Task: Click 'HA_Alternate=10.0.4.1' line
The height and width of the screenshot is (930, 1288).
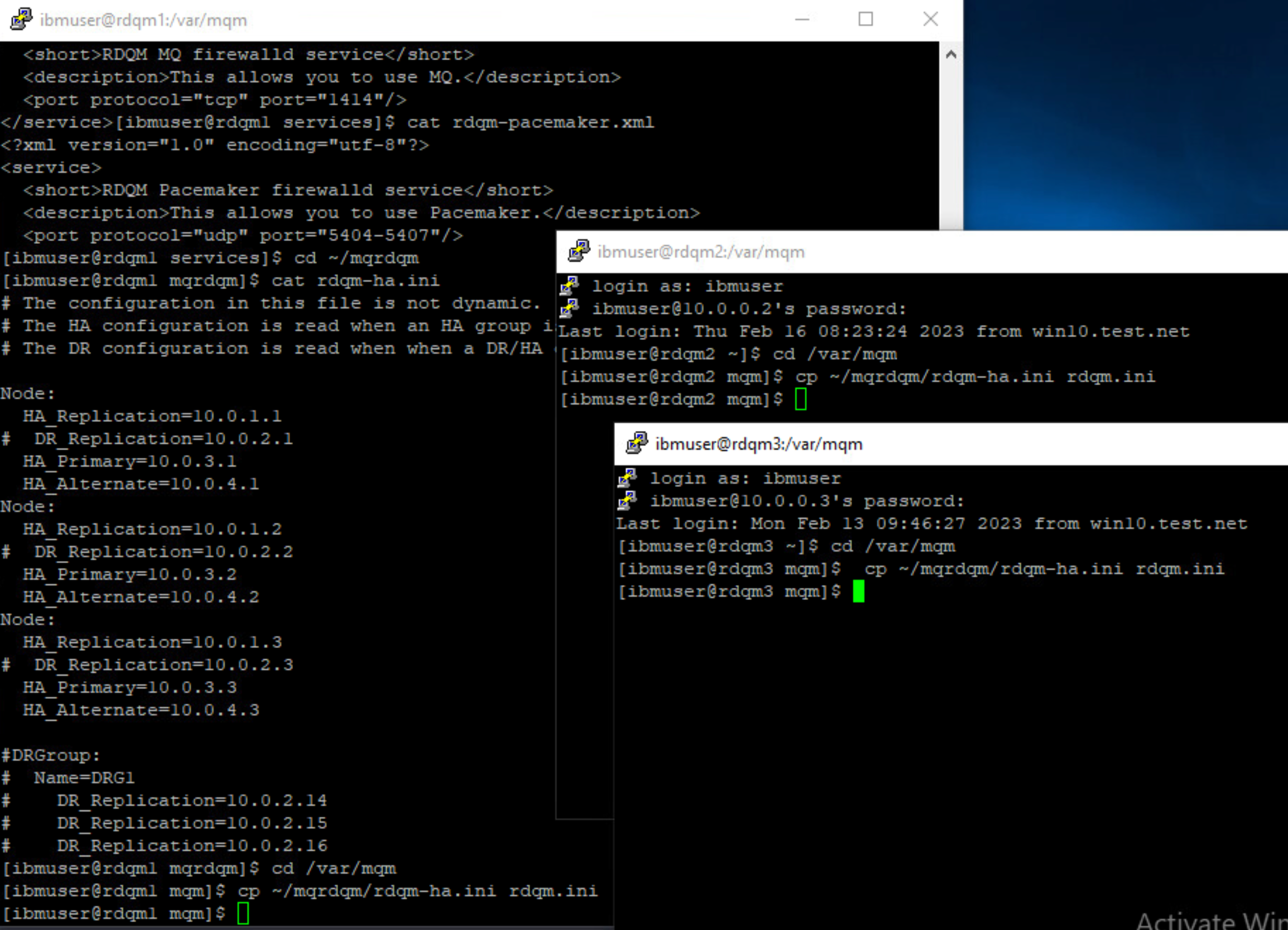Action: coord(141,484)
